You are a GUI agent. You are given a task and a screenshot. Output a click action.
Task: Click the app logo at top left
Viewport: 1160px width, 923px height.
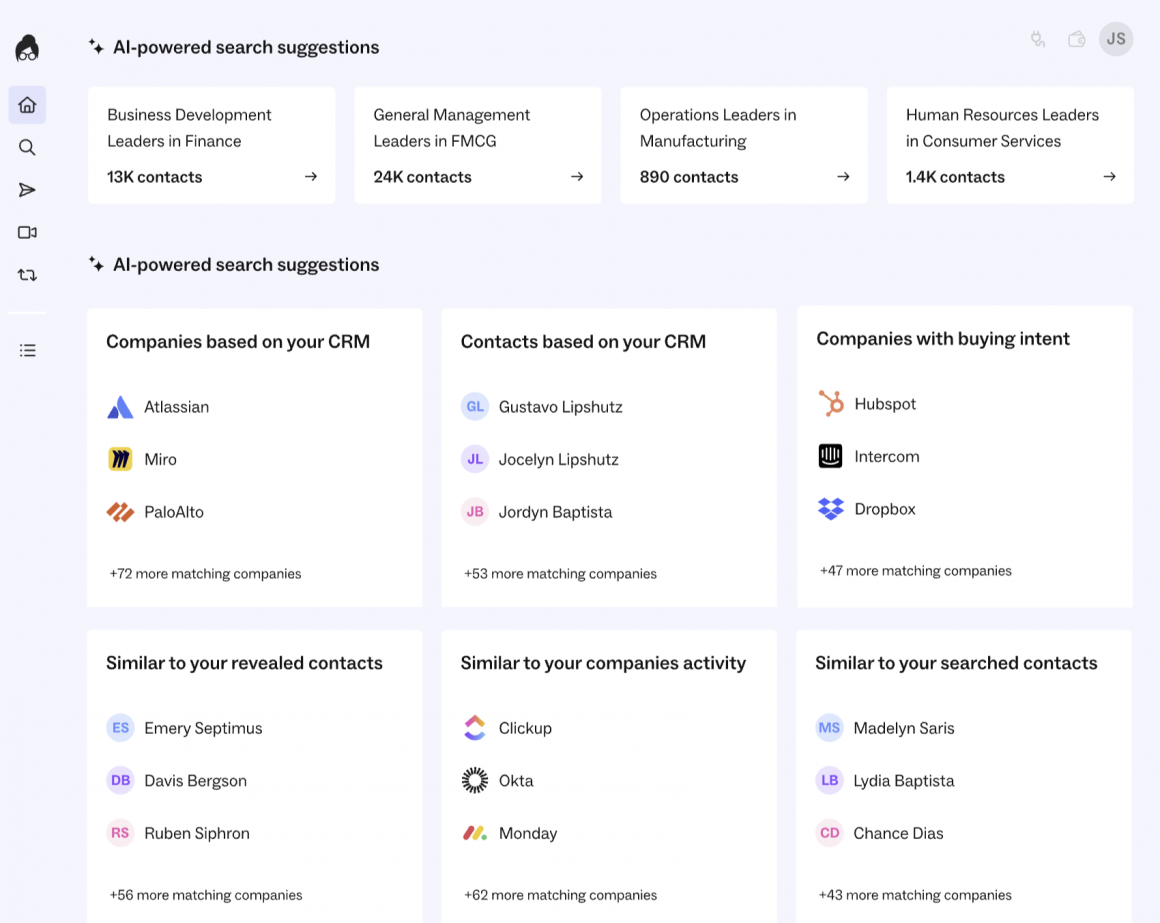27,47
